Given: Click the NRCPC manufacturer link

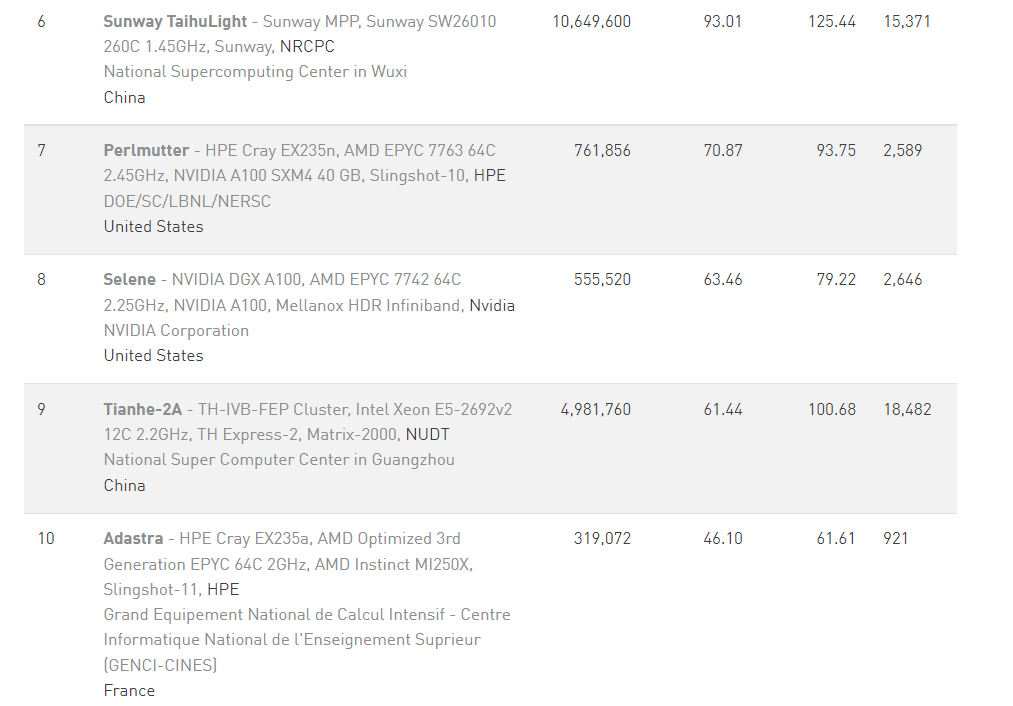Looking at the screenshot, I should (x=307, y=47).
